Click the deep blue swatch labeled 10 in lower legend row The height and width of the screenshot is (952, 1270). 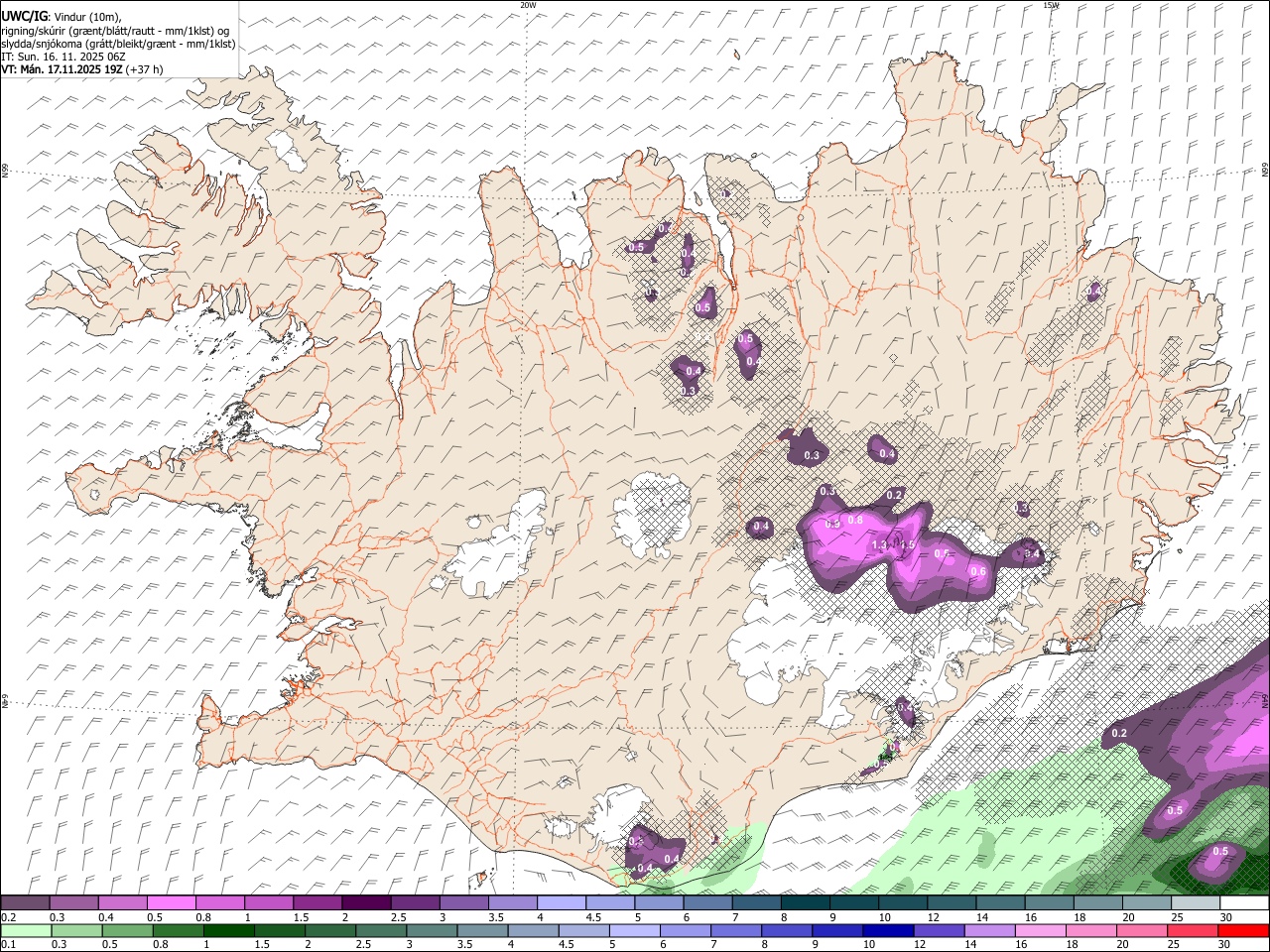[x=888, y=930]
